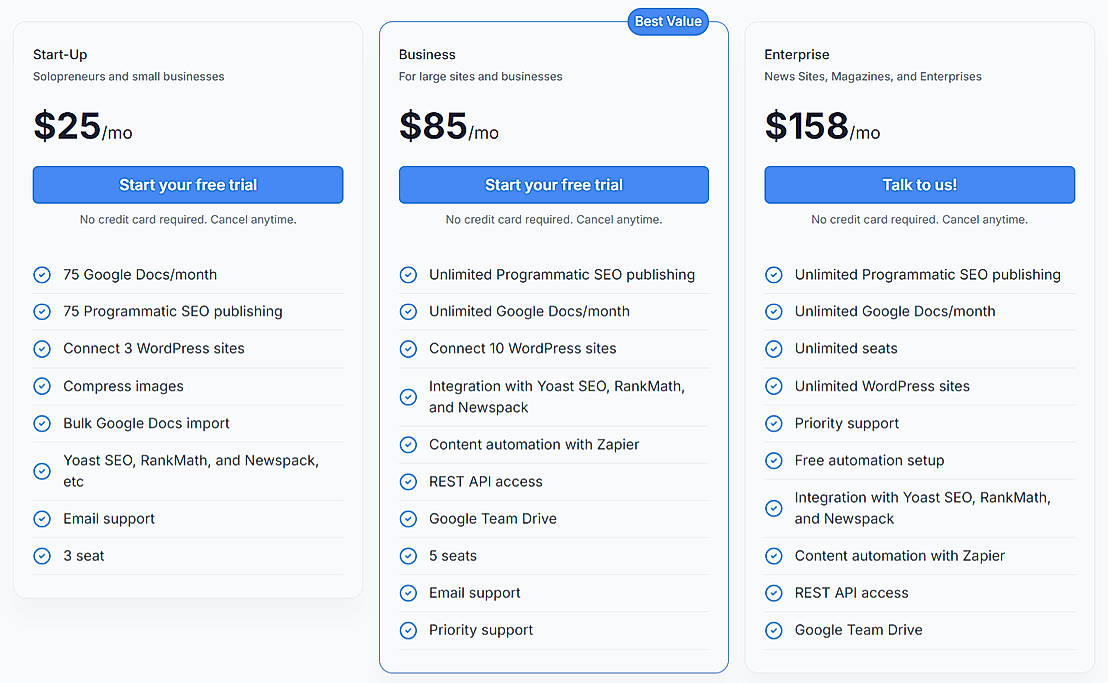
Task: Click 'News Sites, Magazines, and Enterprises' subtitle
Action: point(873,76)
